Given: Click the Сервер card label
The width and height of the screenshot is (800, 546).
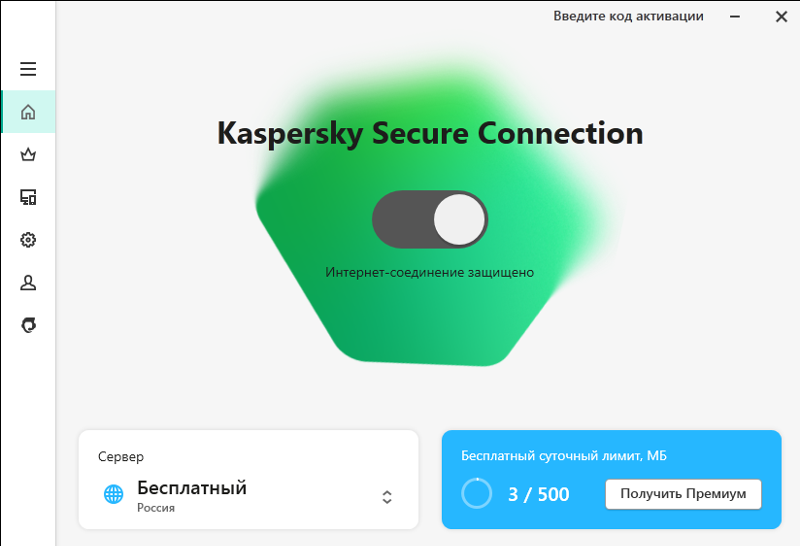Looking at the screenshot, I should tap(121, 457).
